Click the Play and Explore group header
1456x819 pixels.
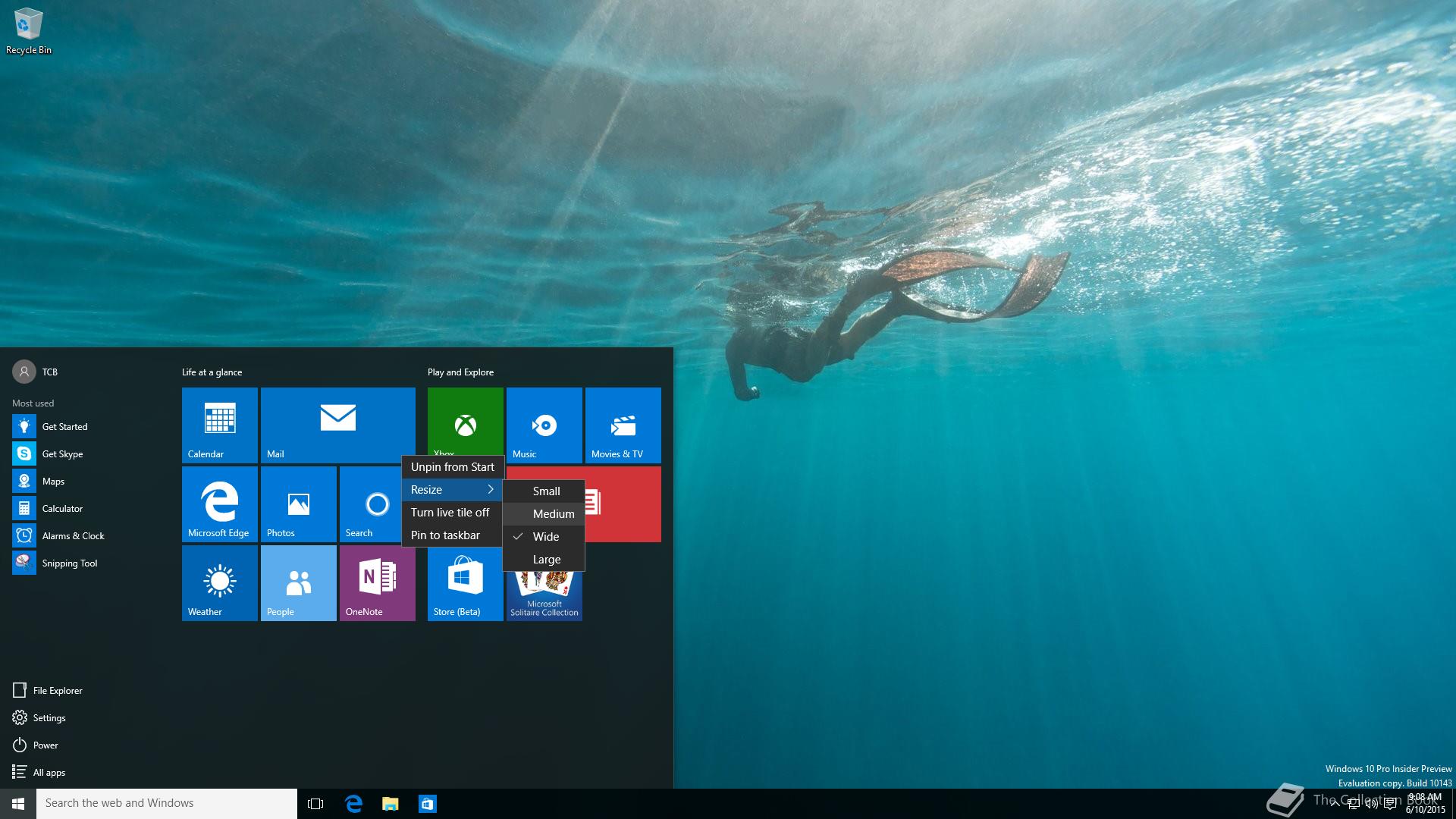point(461,372)
